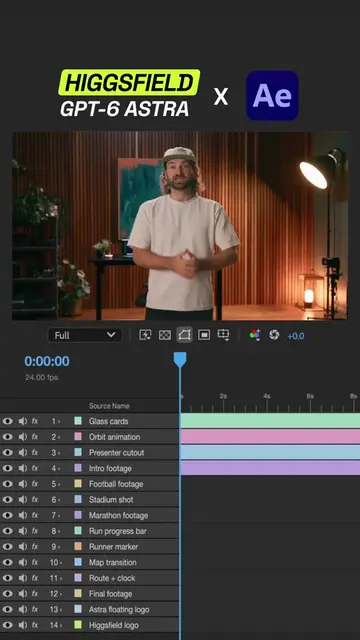Toggle fx on Run progress bar layer

(35, 531)
